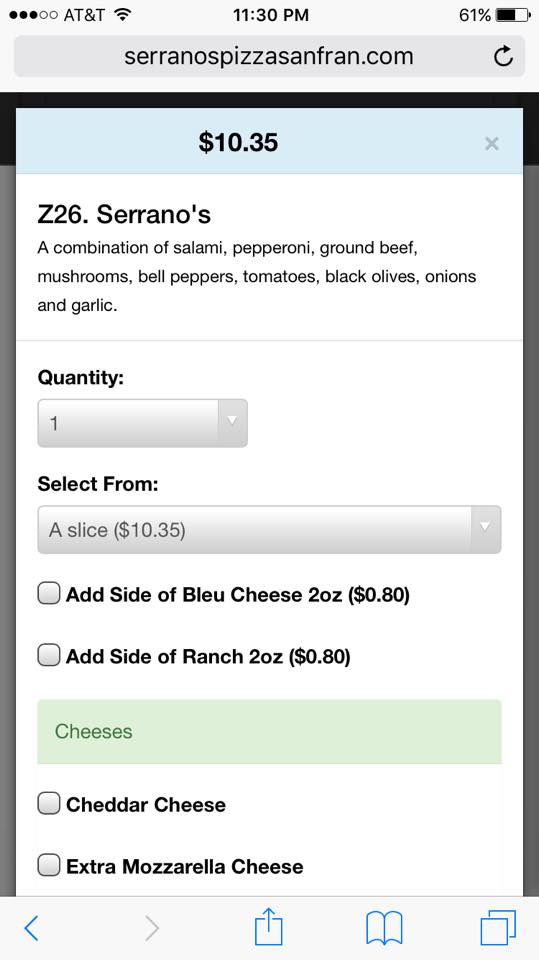
Task: Tap the Safari forward arrow
Action: tap(152, 928)
